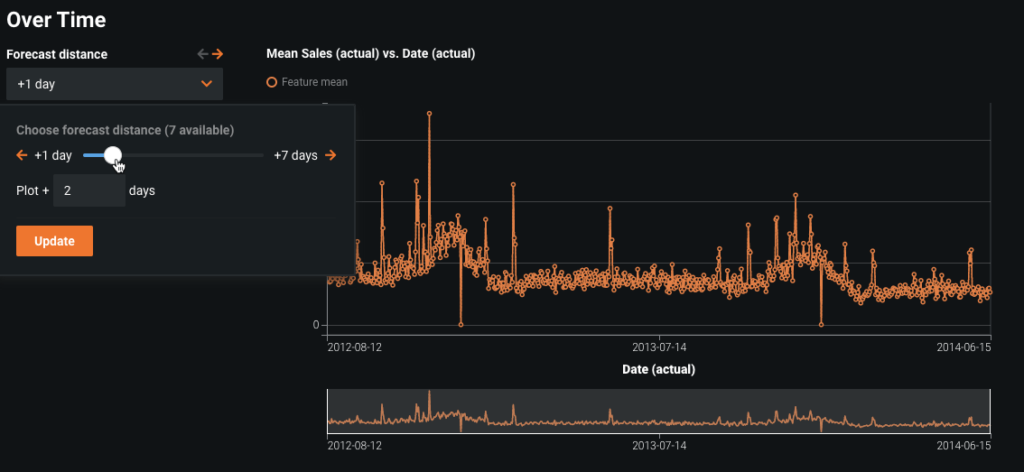
Task: Click the orange next forecast distance arrow
Action: click(217, 54)
